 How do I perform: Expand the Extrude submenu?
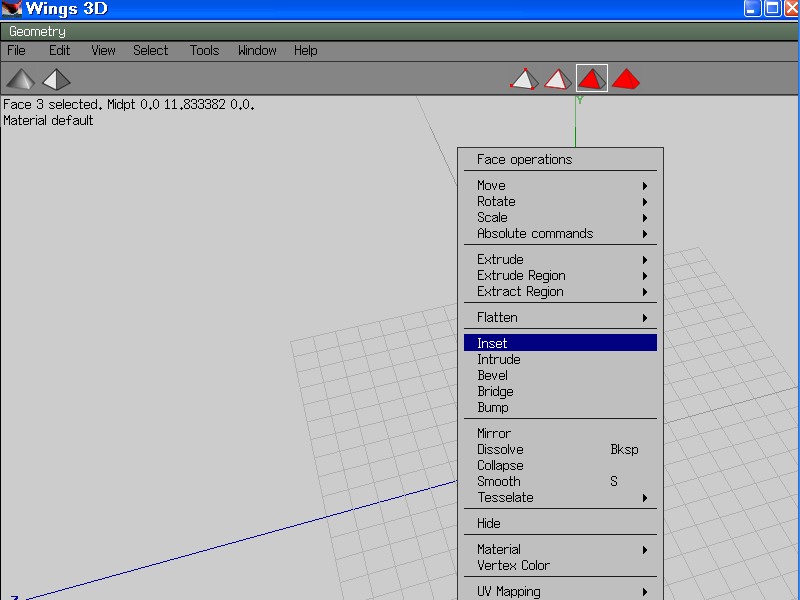(560, 260)
